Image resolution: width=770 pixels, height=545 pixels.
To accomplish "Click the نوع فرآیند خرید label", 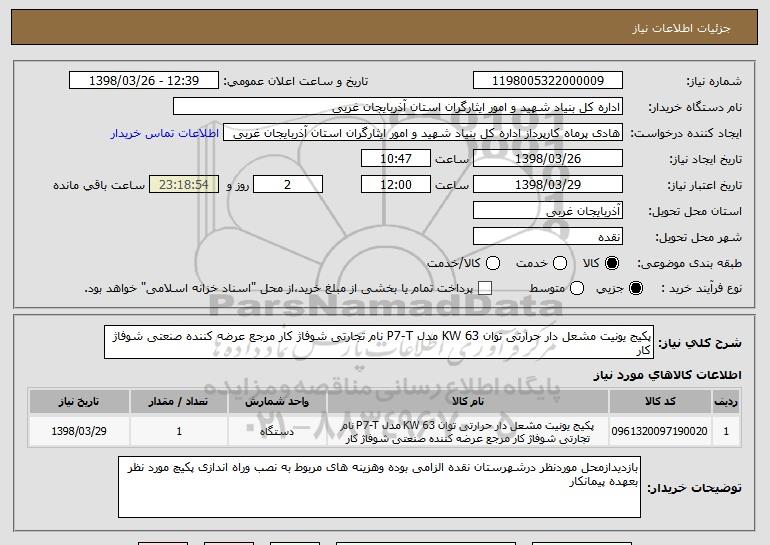I will (x=702, y=289).
